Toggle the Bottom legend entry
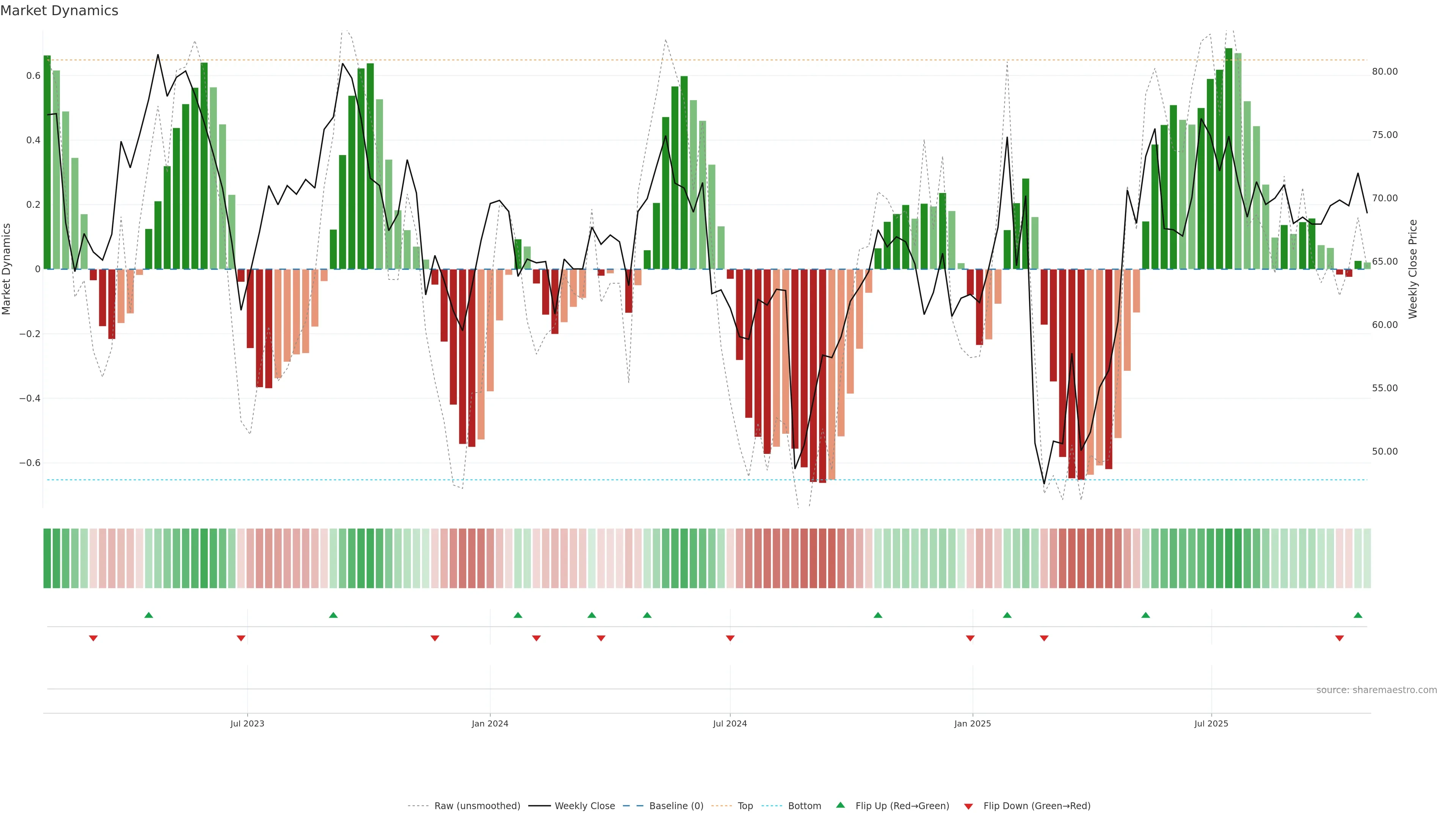 tap(804, 806)
